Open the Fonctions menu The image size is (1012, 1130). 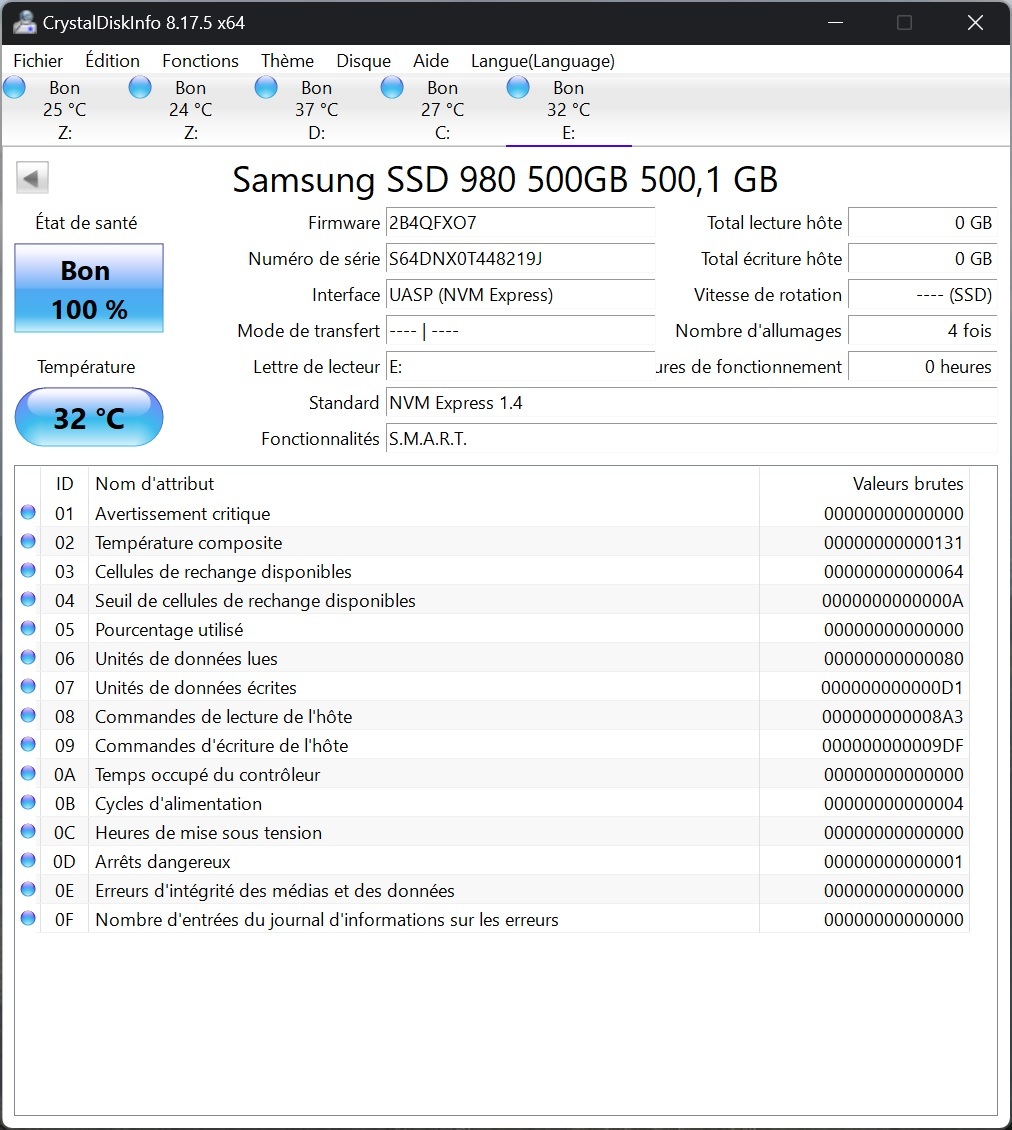(x=200, y=61)
